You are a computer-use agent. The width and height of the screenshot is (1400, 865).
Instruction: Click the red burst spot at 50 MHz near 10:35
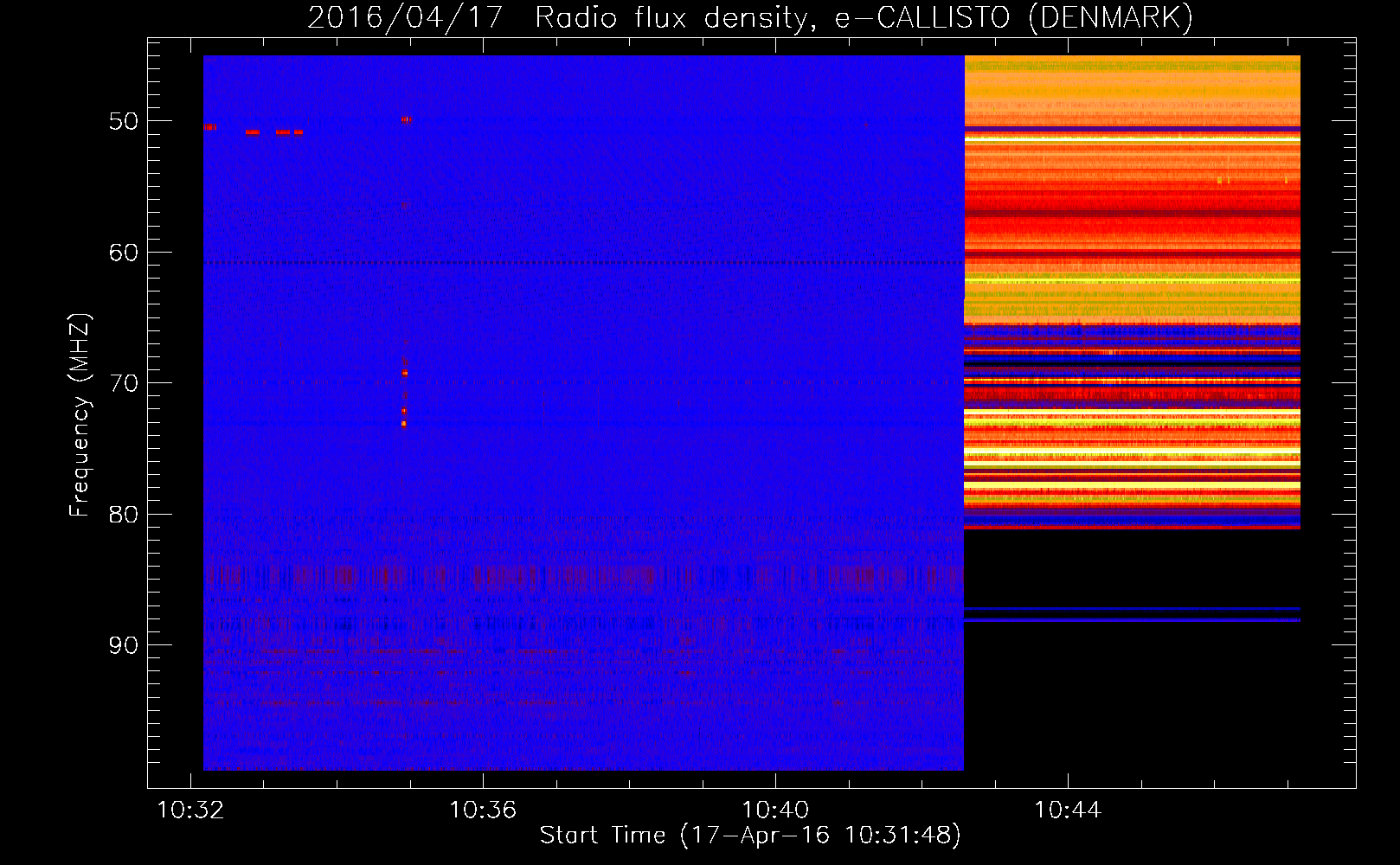(406, 120)
